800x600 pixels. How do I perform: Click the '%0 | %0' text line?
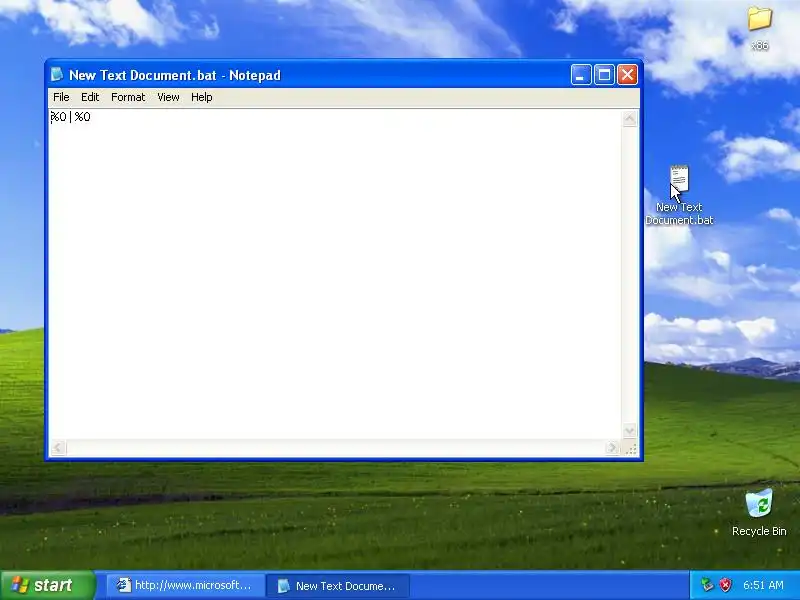tap(71, 117)
